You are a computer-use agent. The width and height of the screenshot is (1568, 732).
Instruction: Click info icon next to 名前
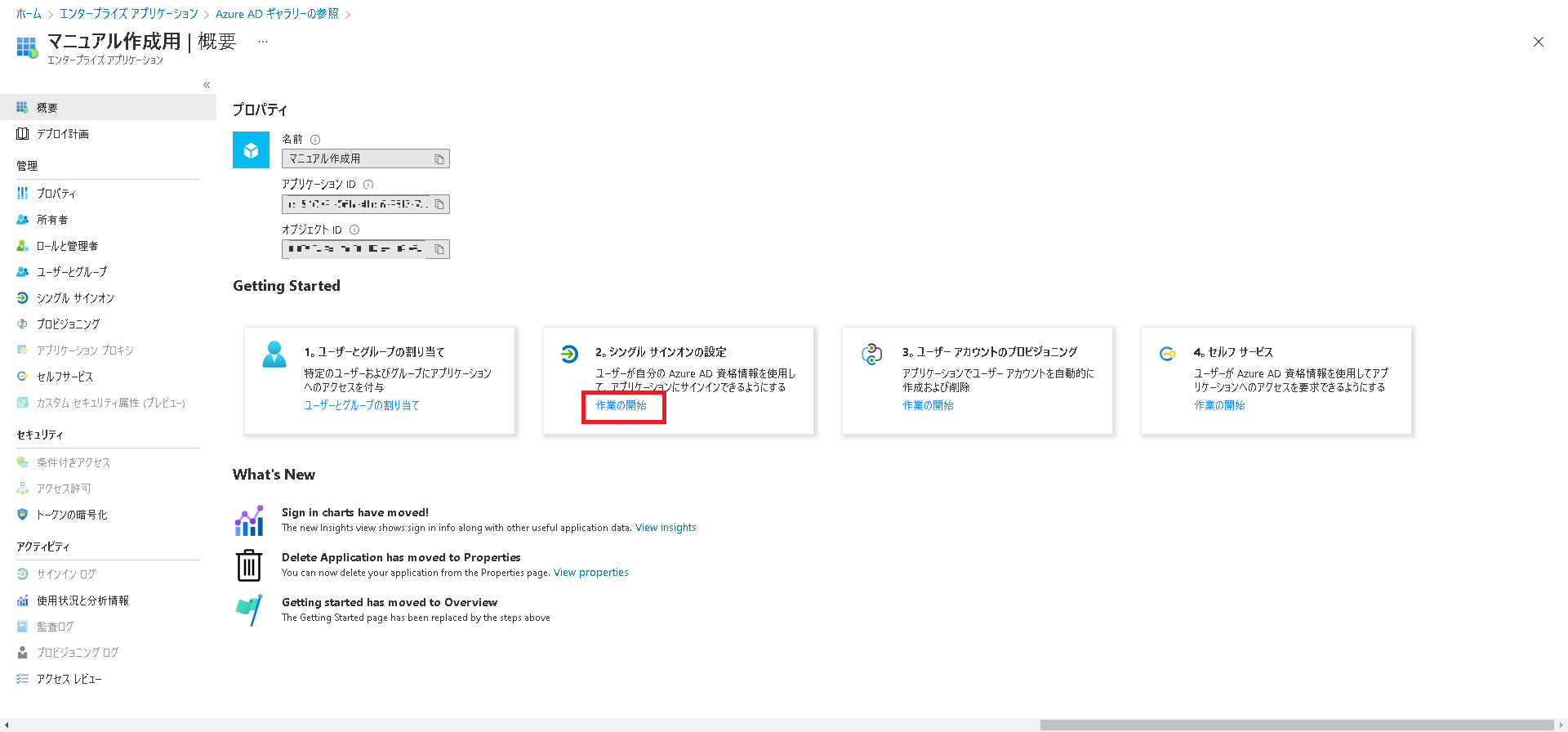coord(315,140)
